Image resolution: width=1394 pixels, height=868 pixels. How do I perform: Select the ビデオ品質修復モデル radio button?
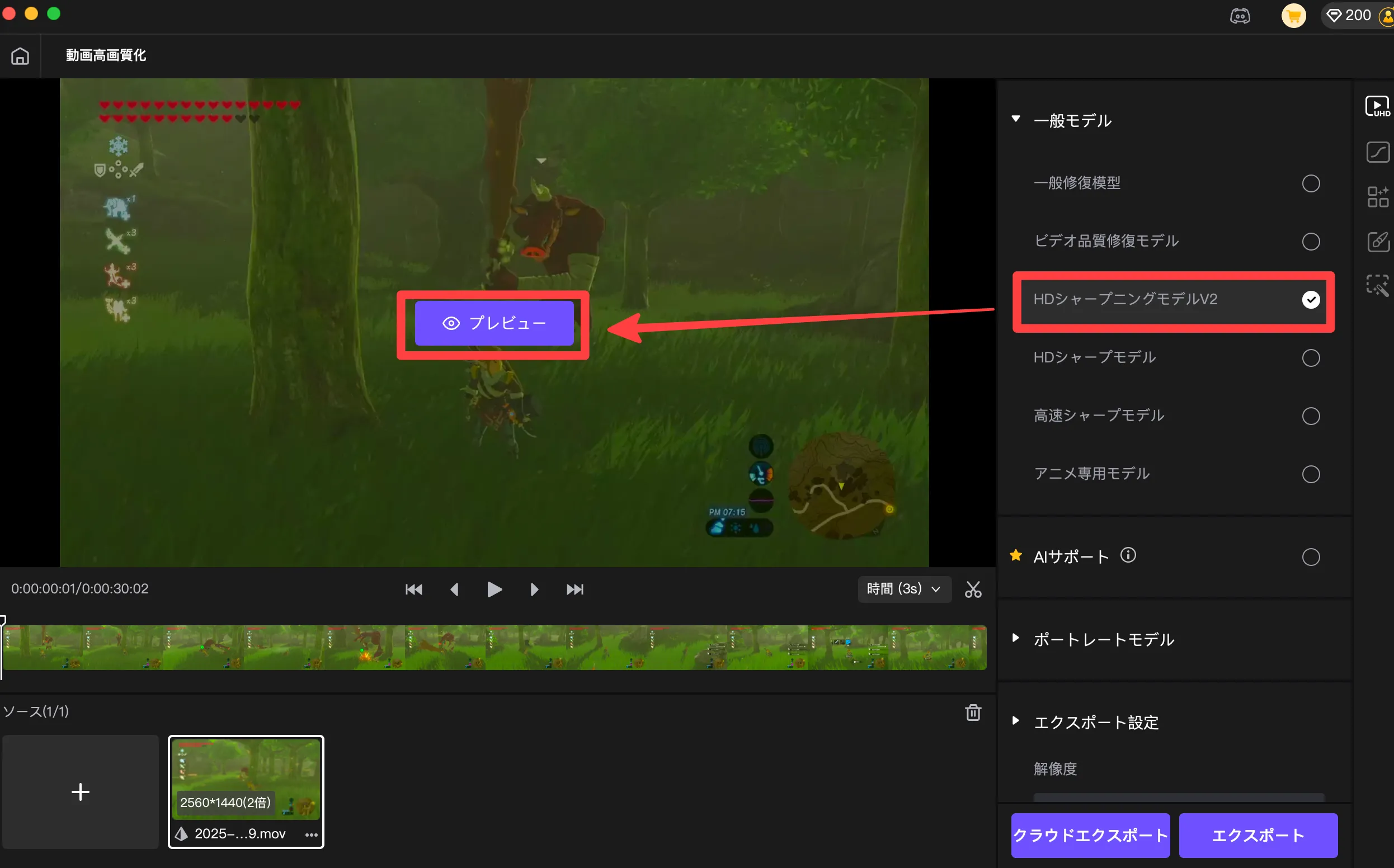pyautogui.click(x=1310, y=242)
